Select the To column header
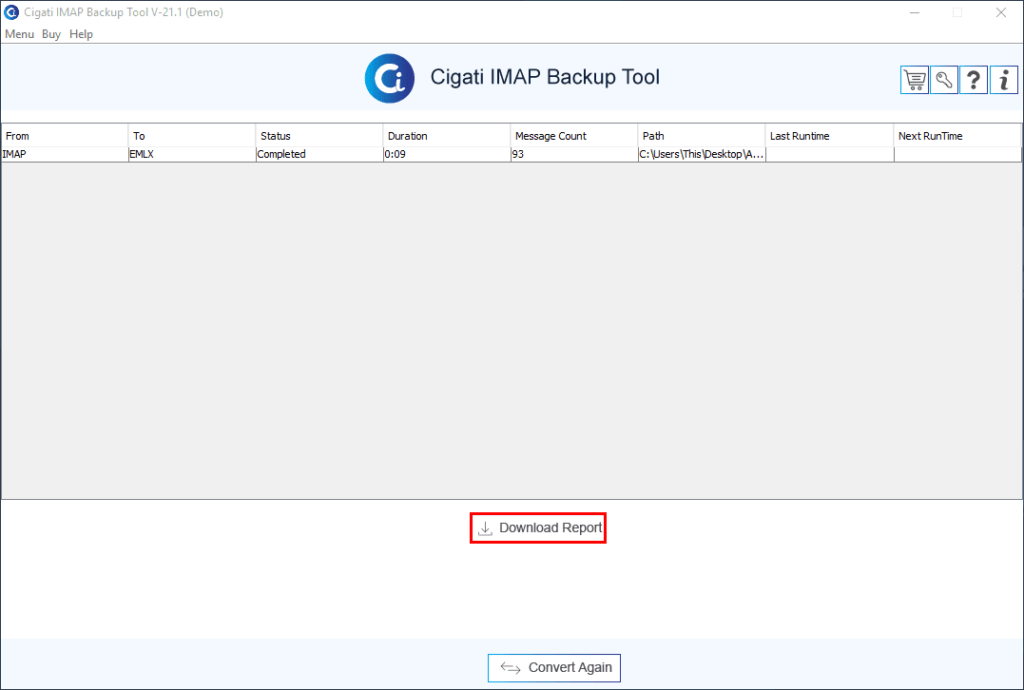The height and width of the screenshot is (690, 1024). tap(192, 136)
